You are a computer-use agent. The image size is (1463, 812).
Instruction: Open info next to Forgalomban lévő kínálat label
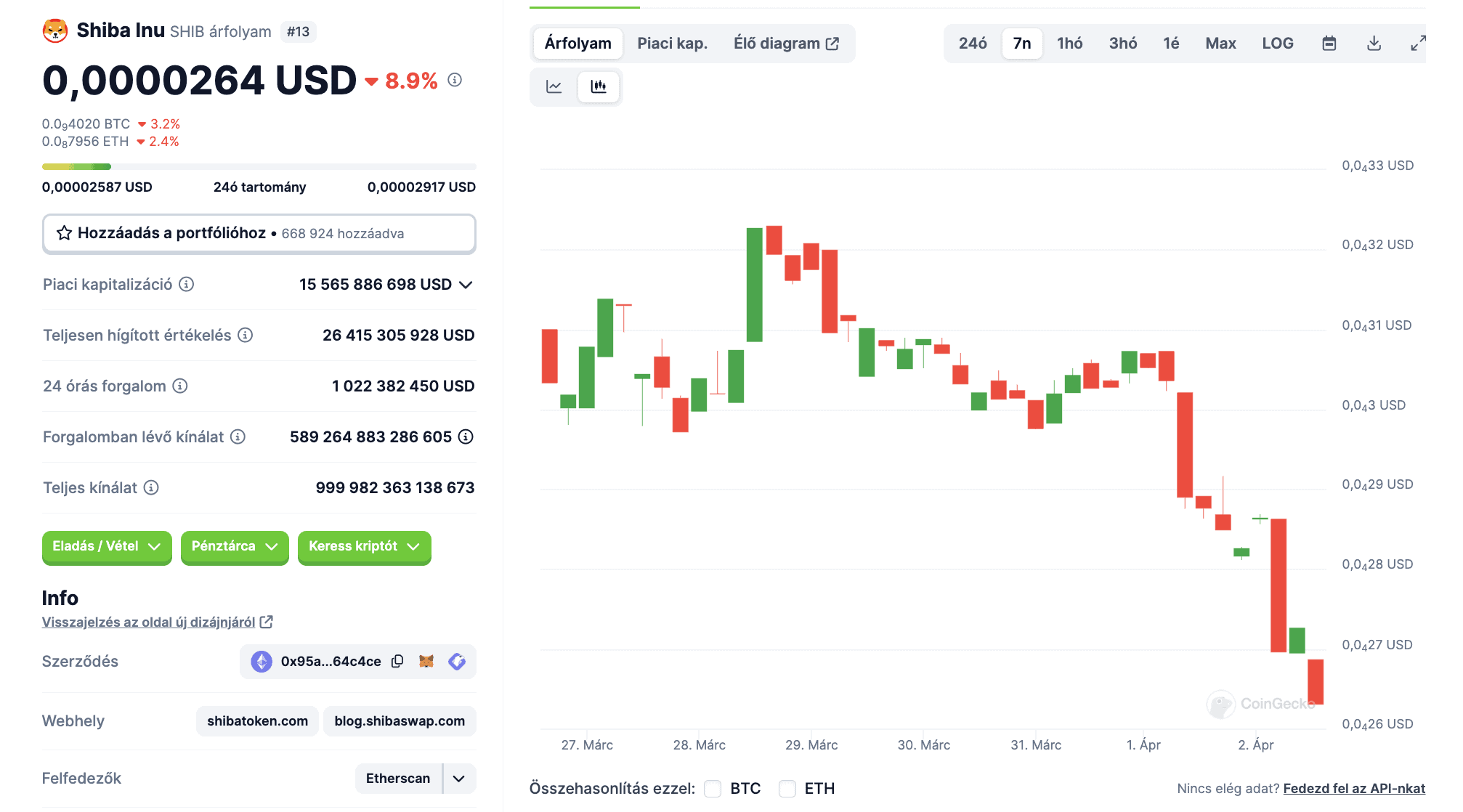pyautogui.click(x=238, y=437)
